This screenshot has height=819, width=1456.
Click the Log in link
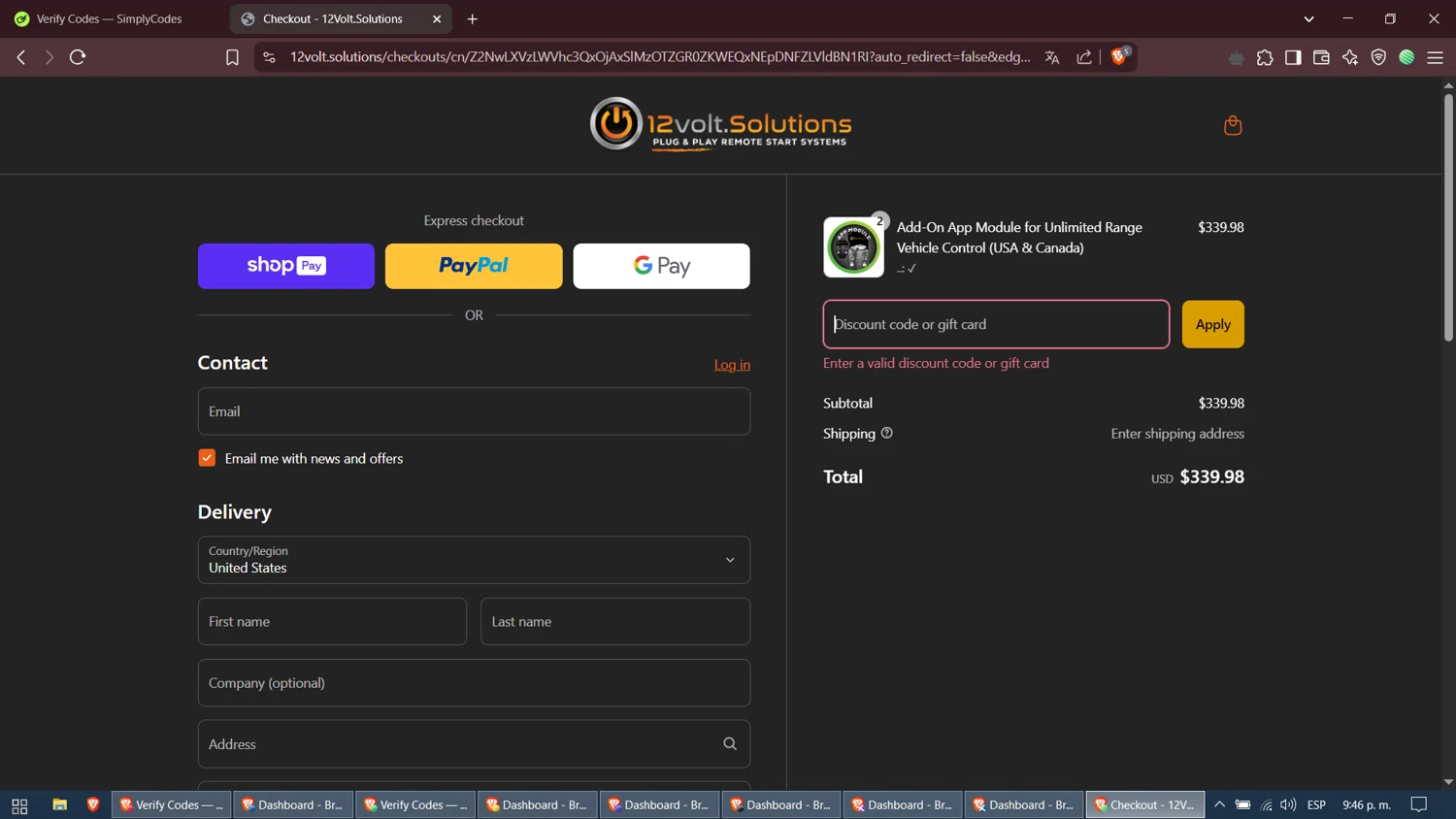[x=732, y=365]
